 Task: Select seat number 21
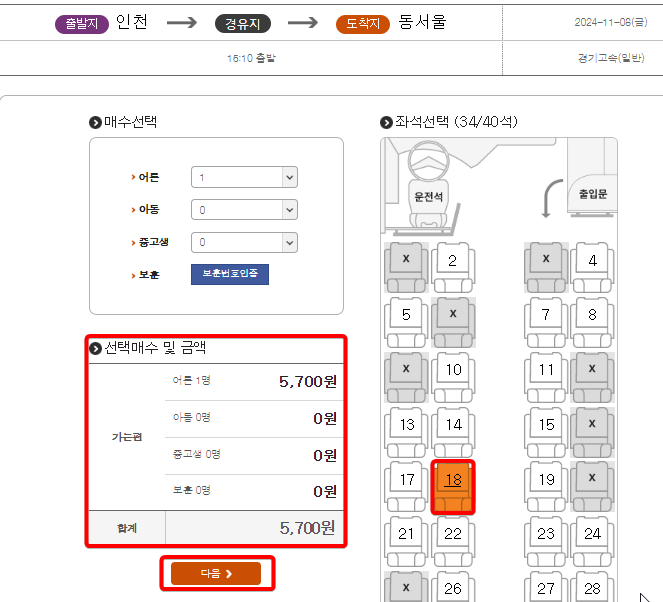tap(406, 542)
